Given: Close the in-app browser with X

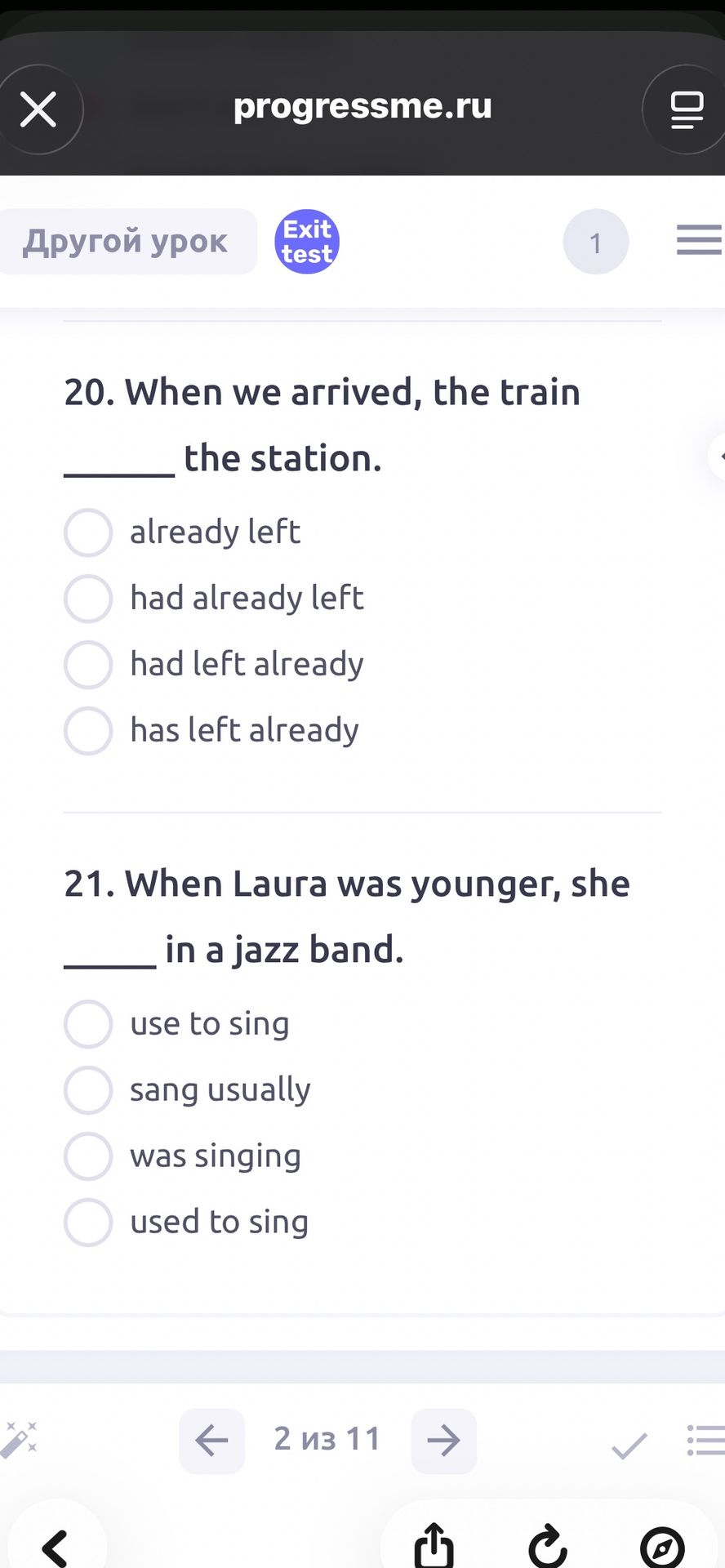Looking at the screenshot, I should (x=38, y=109).
